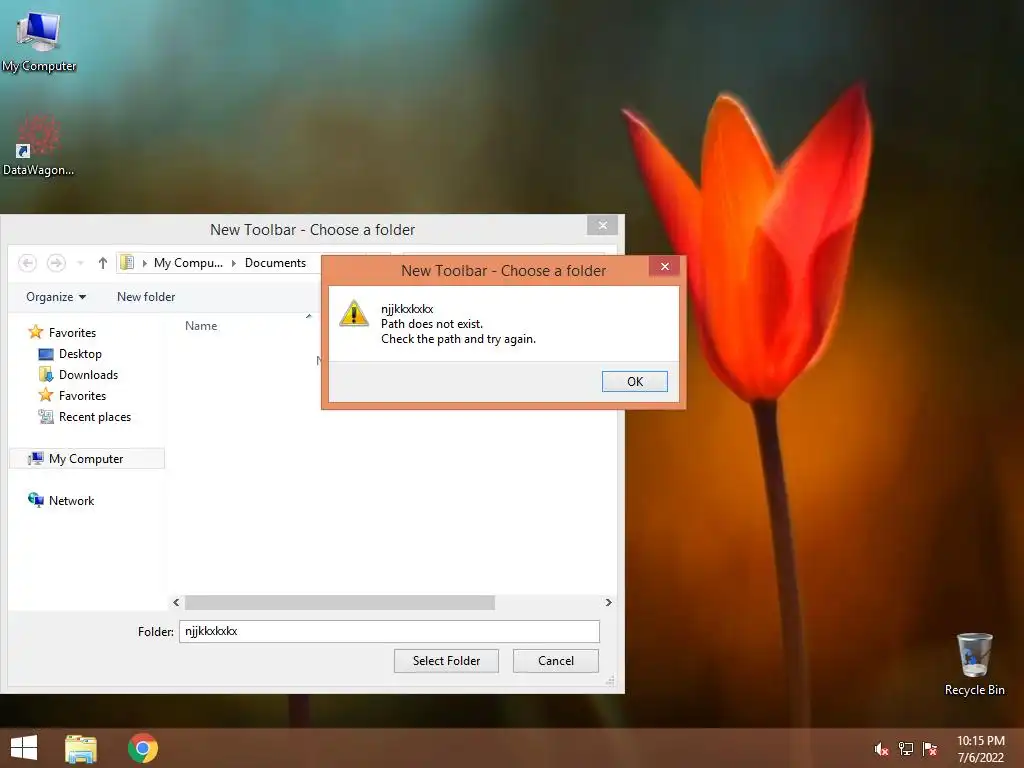The width and height of the screenshot is (1024, 768).
Task: Expand arrow before My Compu... breadcrumb
Action: coord(144,263)
